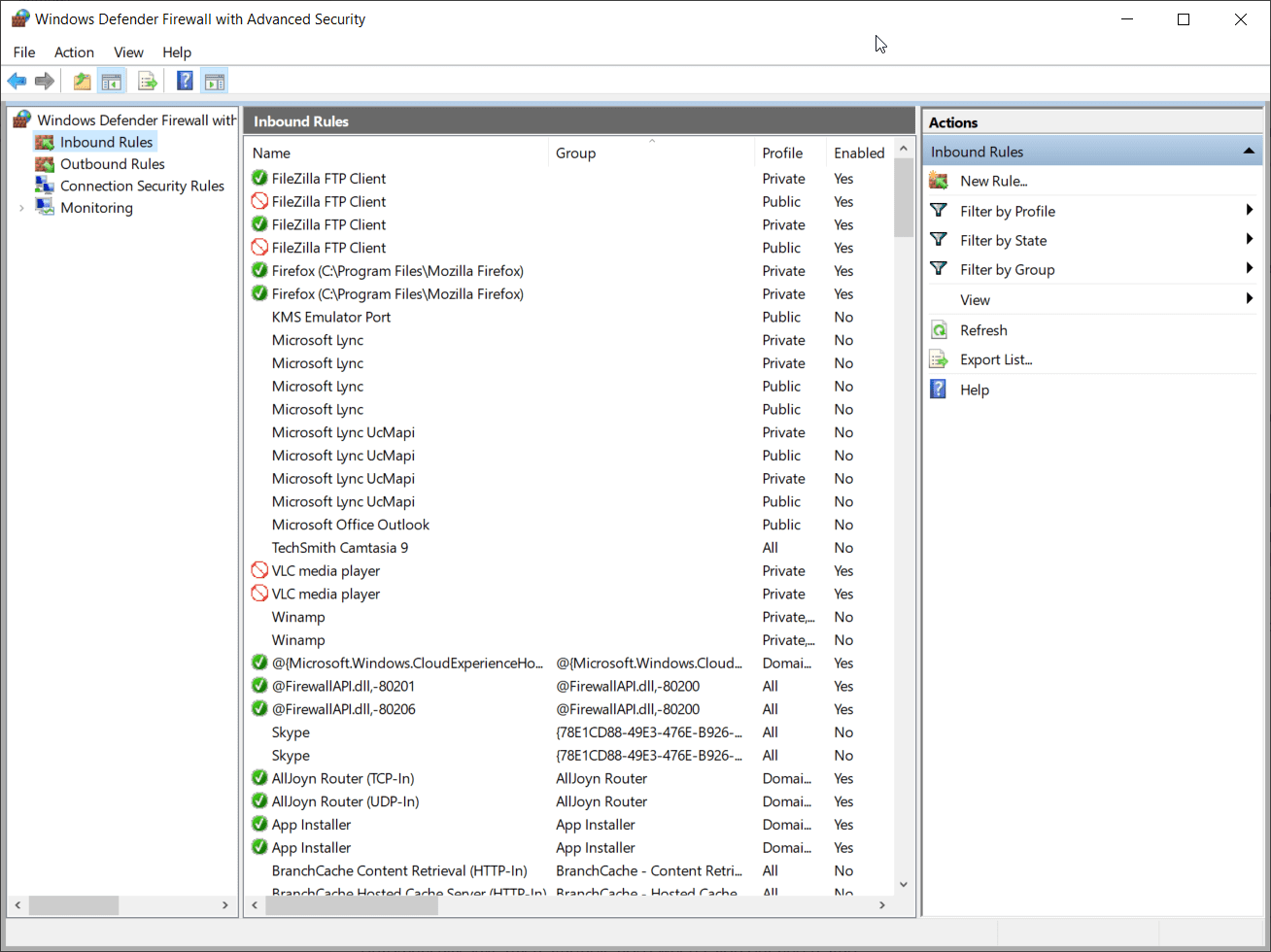Image resolution: width=1271 pixels, height=952 pixels.
Task: Open the View menu in menu bar
Action: 128,52
